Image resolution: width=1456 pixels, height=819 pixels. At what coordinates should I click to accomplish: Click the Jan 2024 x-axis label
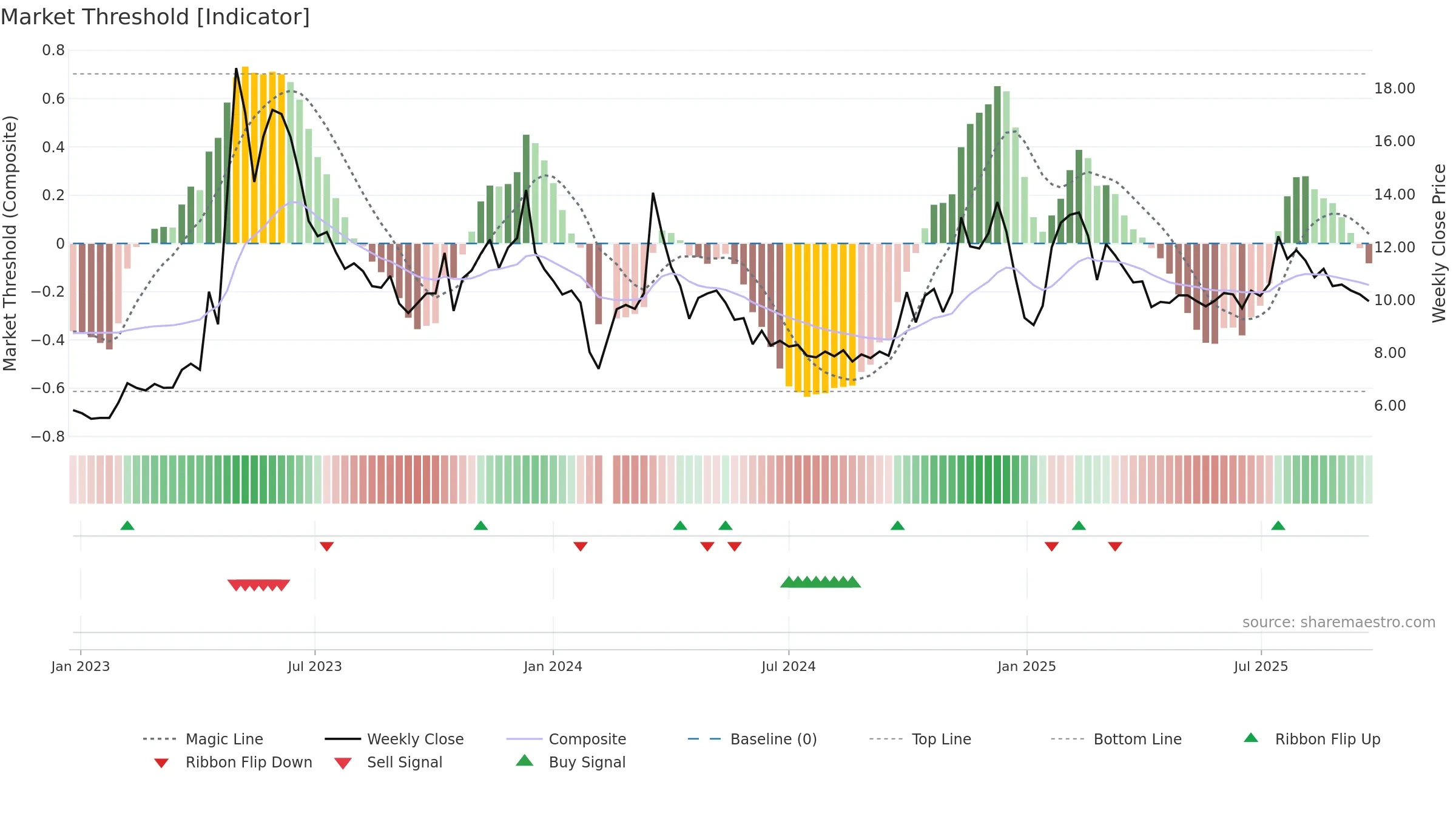click(x=553, y=667)
